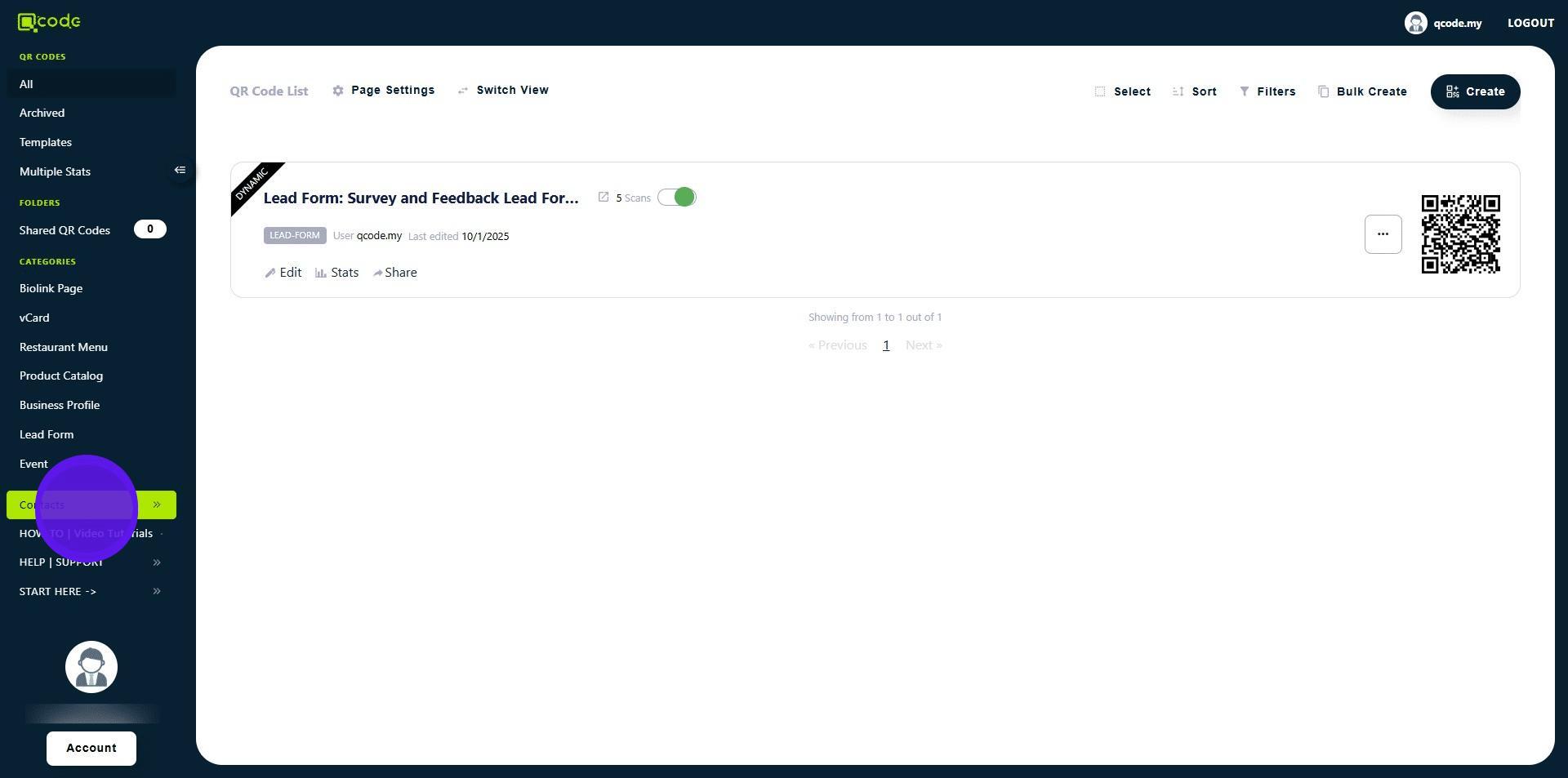Image resolution: width=1568 pixels, height=778 pixels.
Task: Click the Qcode logo
Action: point(49,22)
